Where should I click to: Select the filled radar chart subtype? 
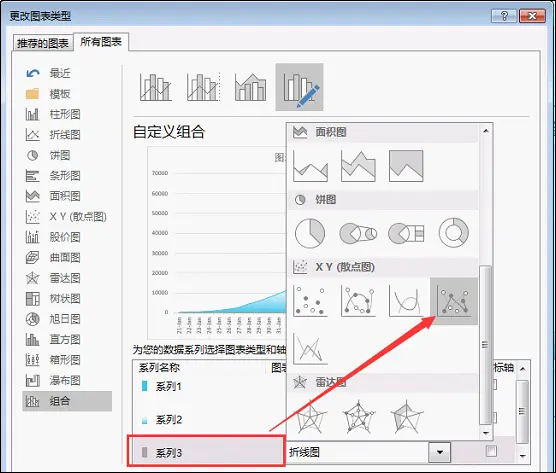pos(406,417)
